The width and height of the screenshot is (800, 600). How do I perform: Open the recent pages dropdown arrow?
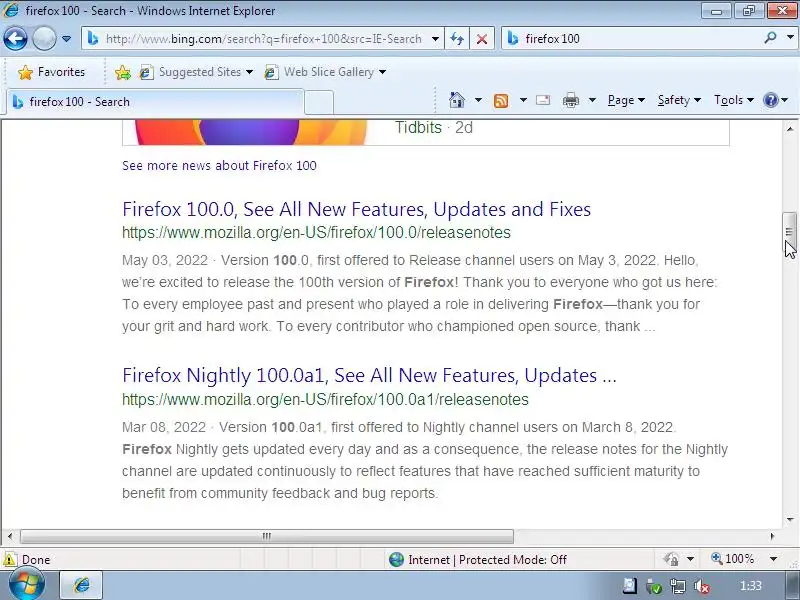click(x=66, y=39)
